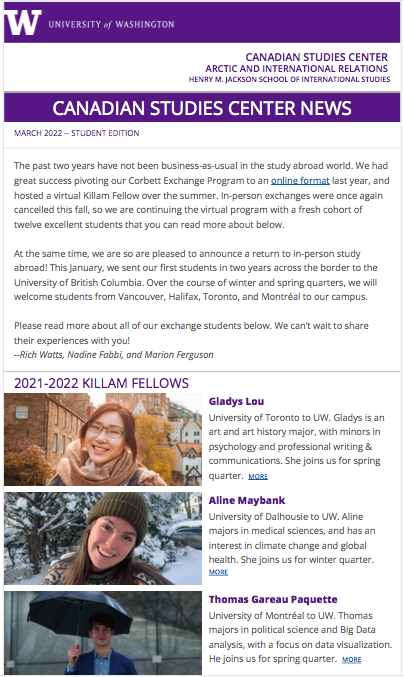The image size is (404, 677).
Task: Click the Rich Watts, Nadine Fabbi signature line
Action: tap(114, 355)
